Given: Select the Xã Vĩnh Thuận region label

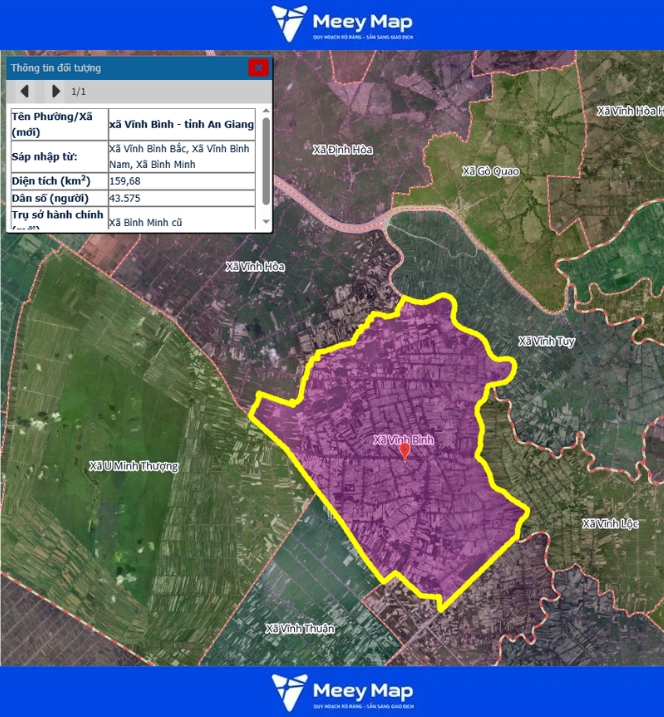Looking at the screenshot, I should [x=300, y=629].
